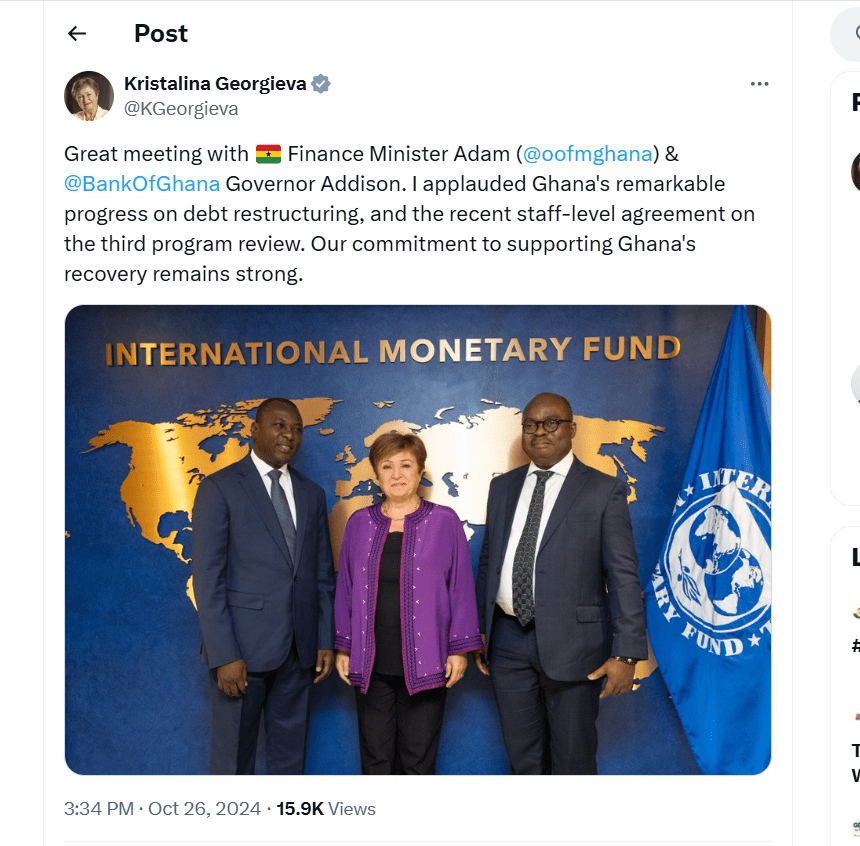Click the @KGeorgieva handle
The image size is (860, 846).
[181, 109]
